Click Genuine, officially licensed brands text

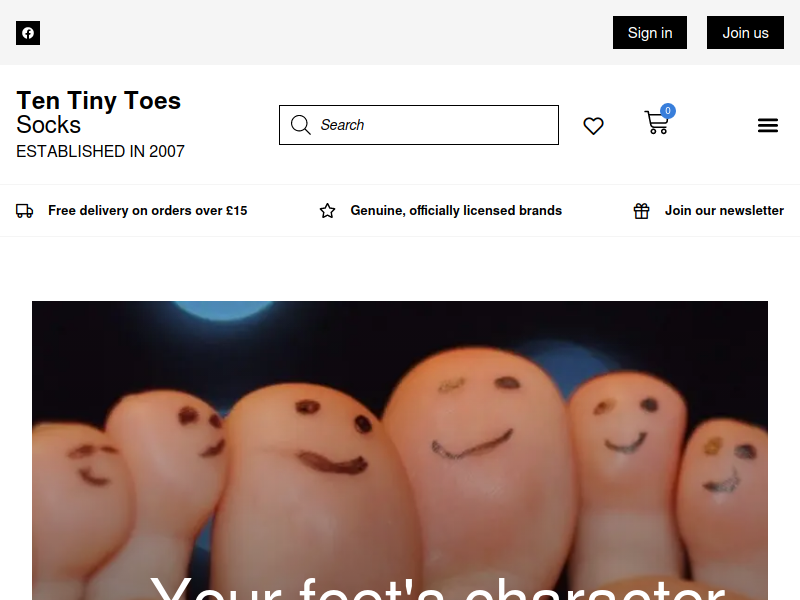pos(456,211)
